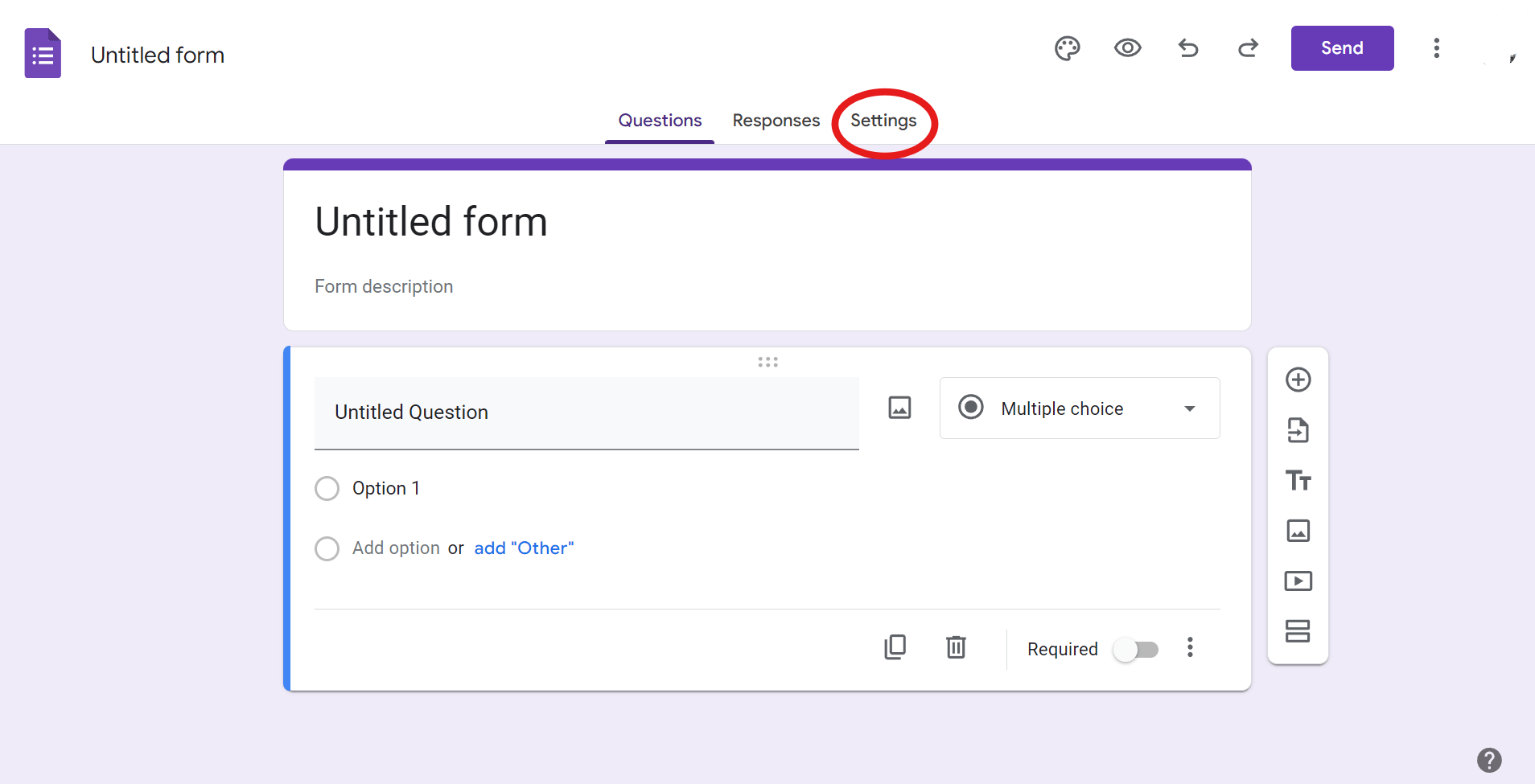Open the form's three-dot menu beside Send
The width and height of the screenshot is (1535, 784).
point(1436,48)
